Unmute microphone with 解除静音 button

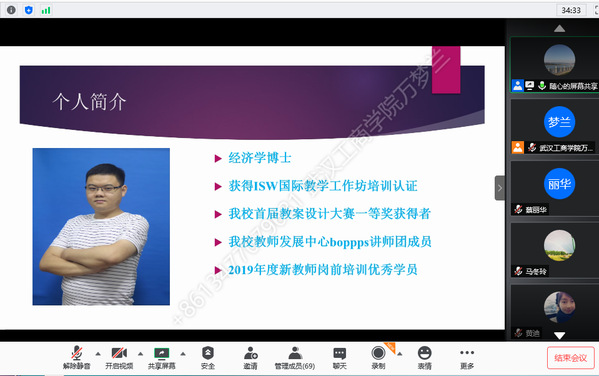coord(76,358)
